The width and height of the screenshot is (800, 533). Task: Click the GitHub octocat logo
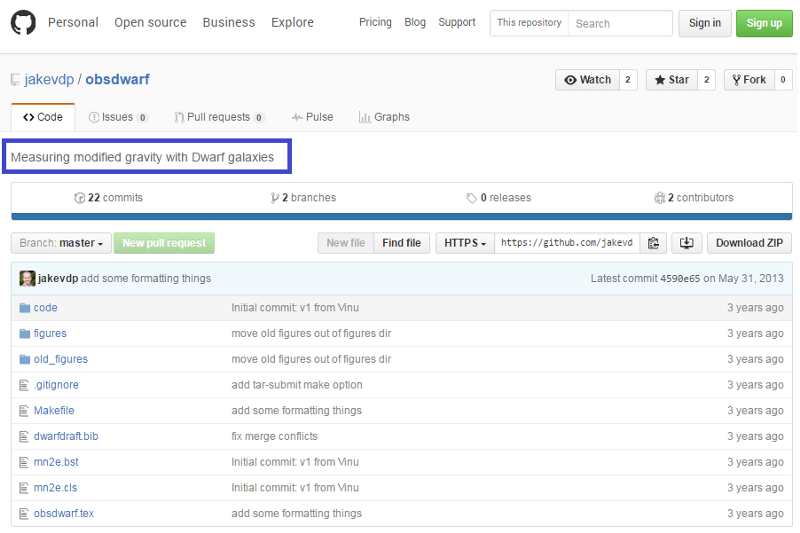(x=23, y=22)
